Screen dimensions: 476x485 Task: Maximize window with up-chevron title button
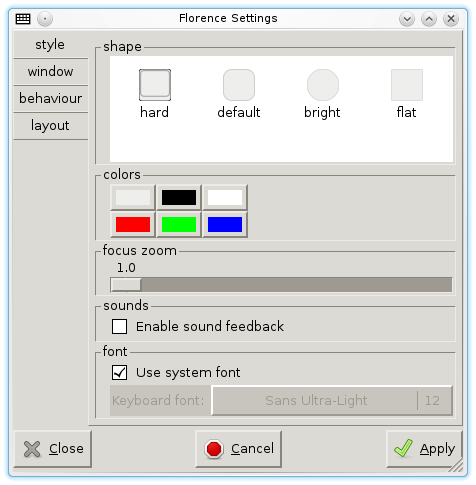429,19
